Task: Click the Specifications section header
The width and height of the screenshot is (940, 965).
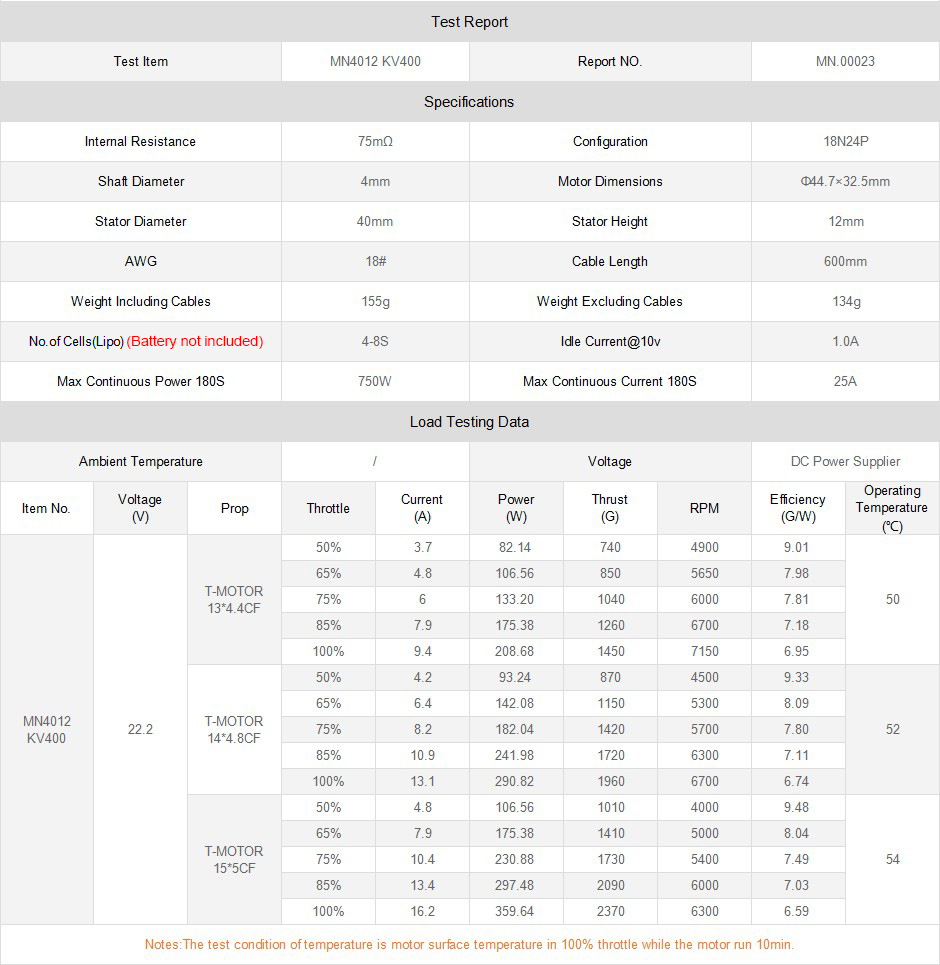Action: coord(469,102)
